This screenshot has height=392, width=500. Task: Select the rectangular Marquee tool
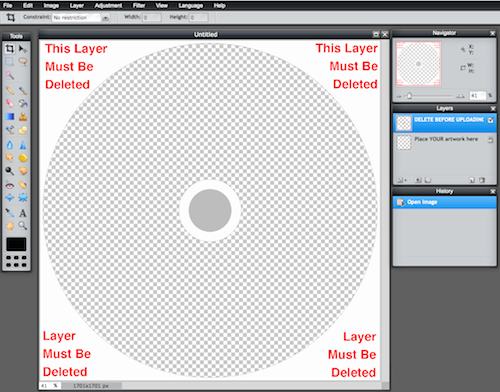pos(10,62)
